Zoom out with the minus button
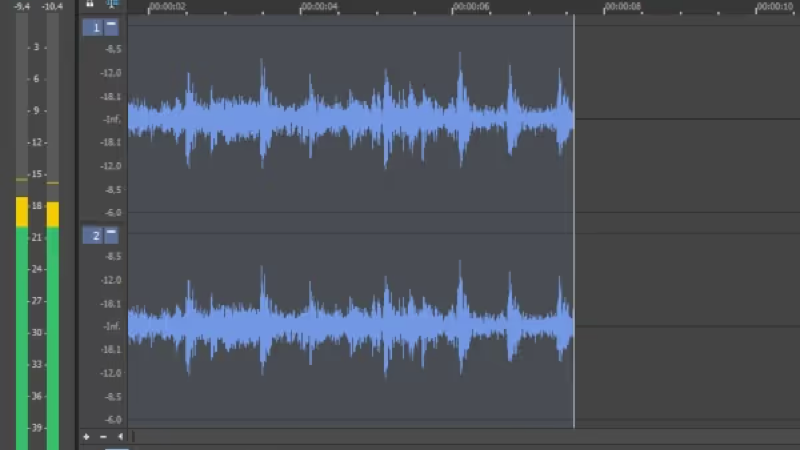 (x=103, y=437)
